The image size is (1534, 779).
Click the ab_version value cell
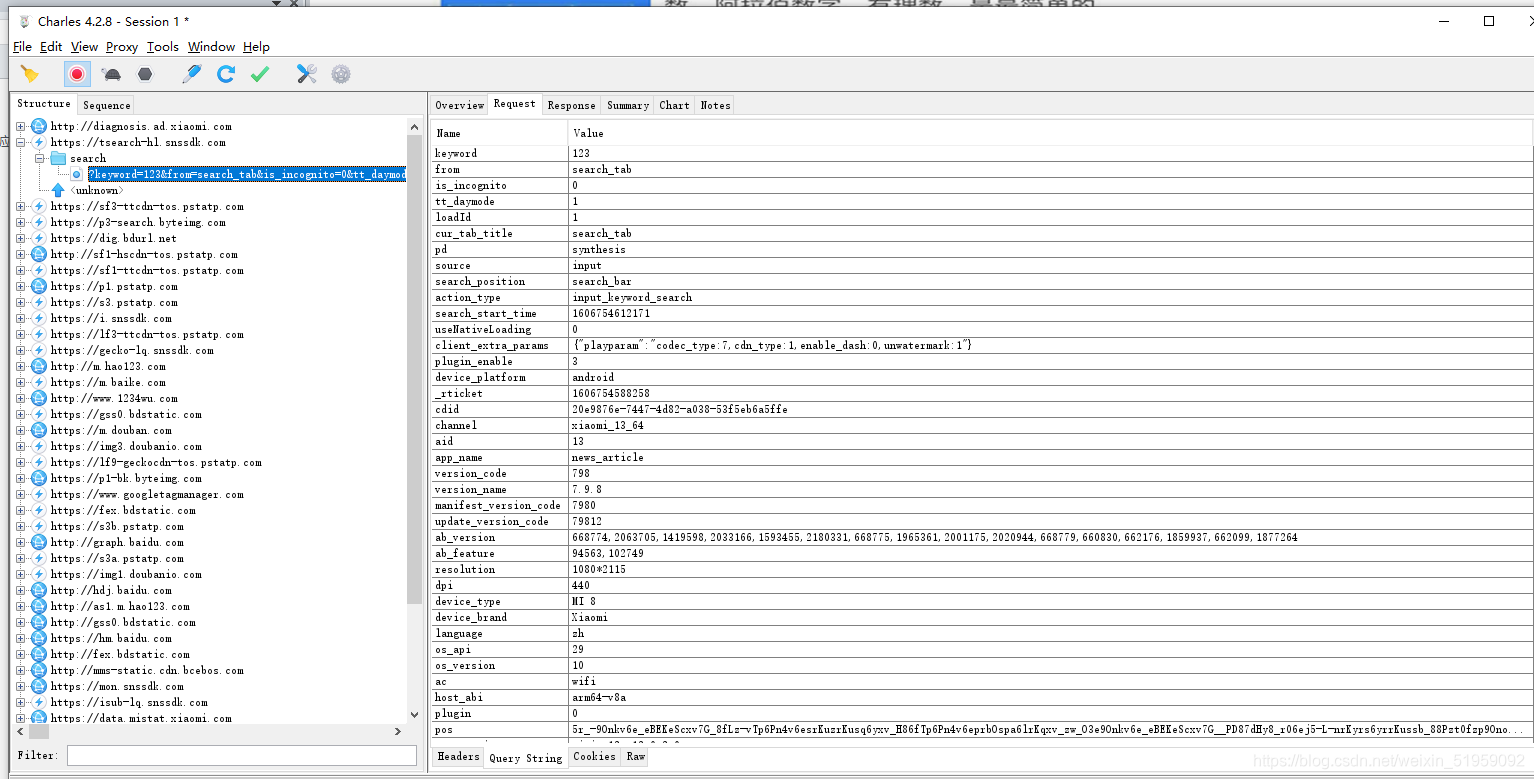click(x=1051, y=537)
